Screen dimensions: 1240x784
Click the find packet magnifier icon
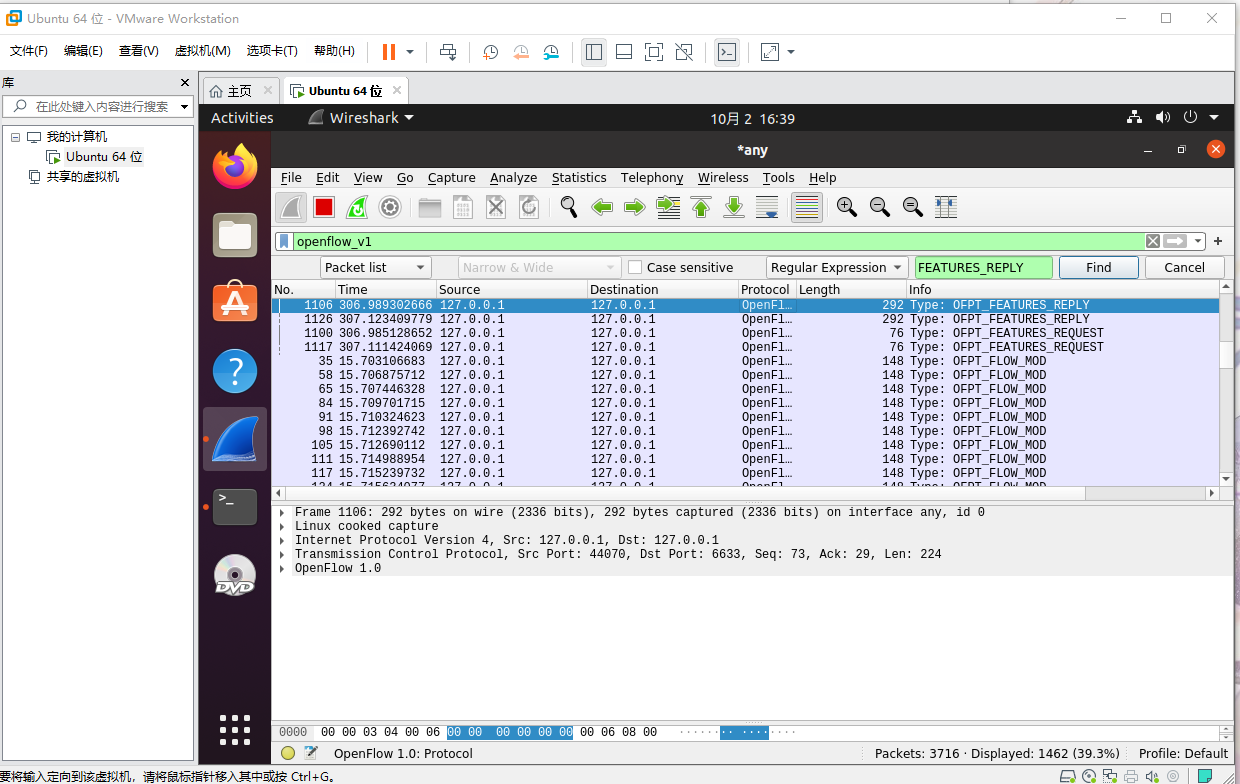pos(568,207)
